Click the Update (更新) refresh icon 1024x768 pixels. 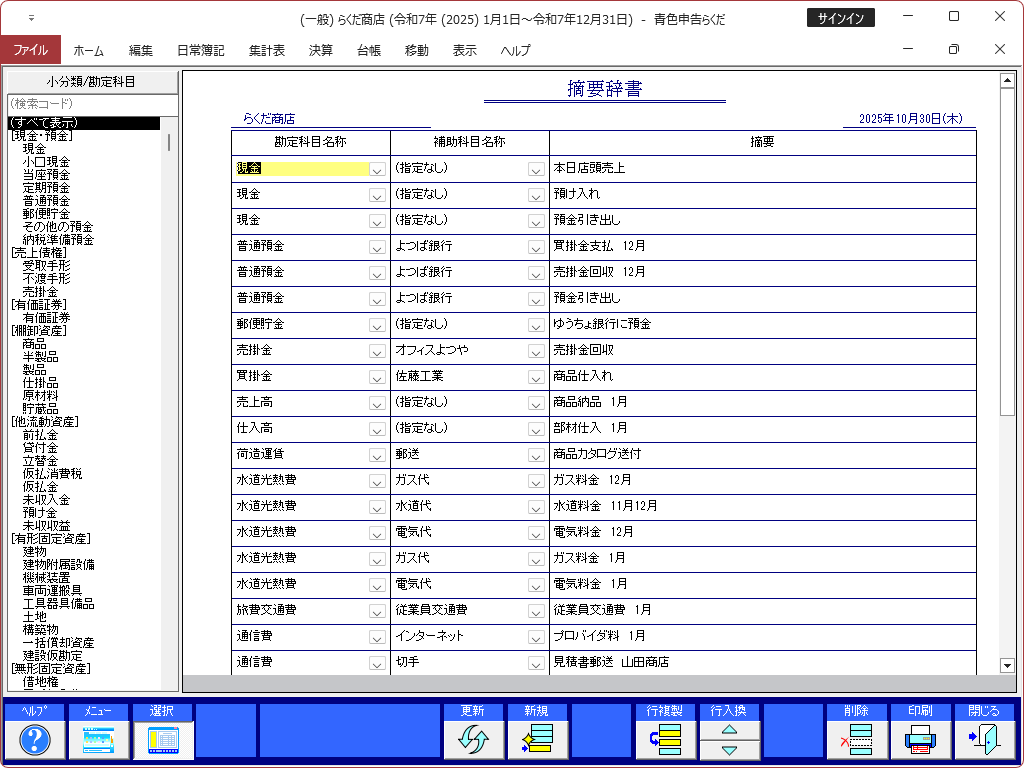(473, 739)
